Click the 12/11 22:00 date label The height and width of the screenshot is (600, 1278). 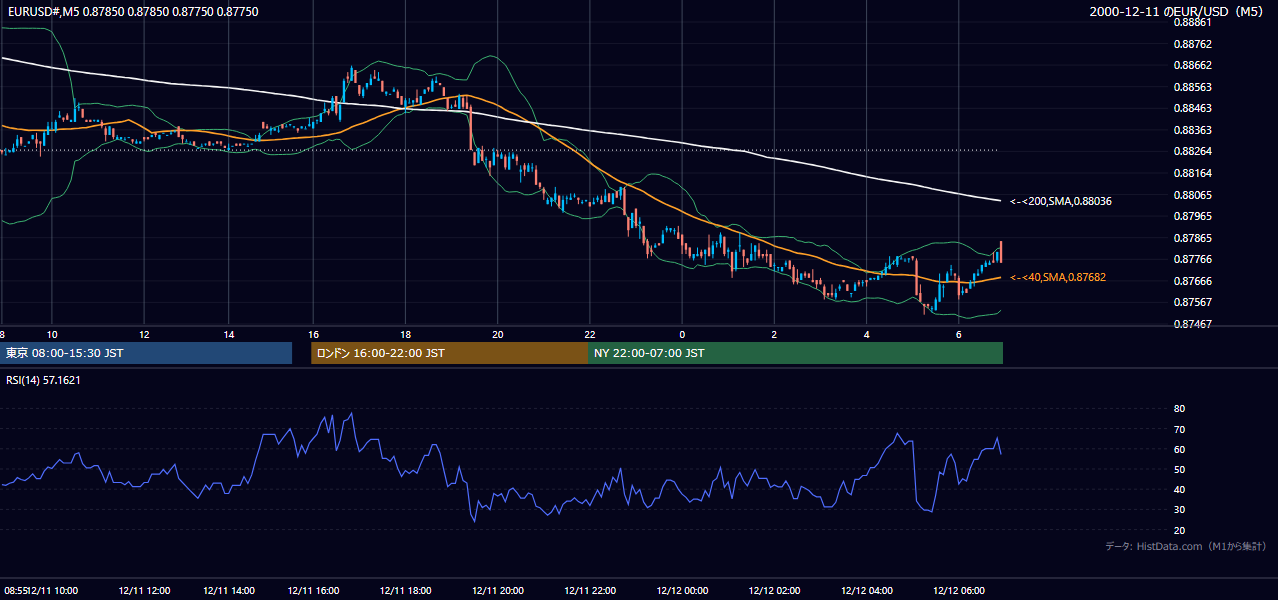pyautogui.click(x=590, y=590)
